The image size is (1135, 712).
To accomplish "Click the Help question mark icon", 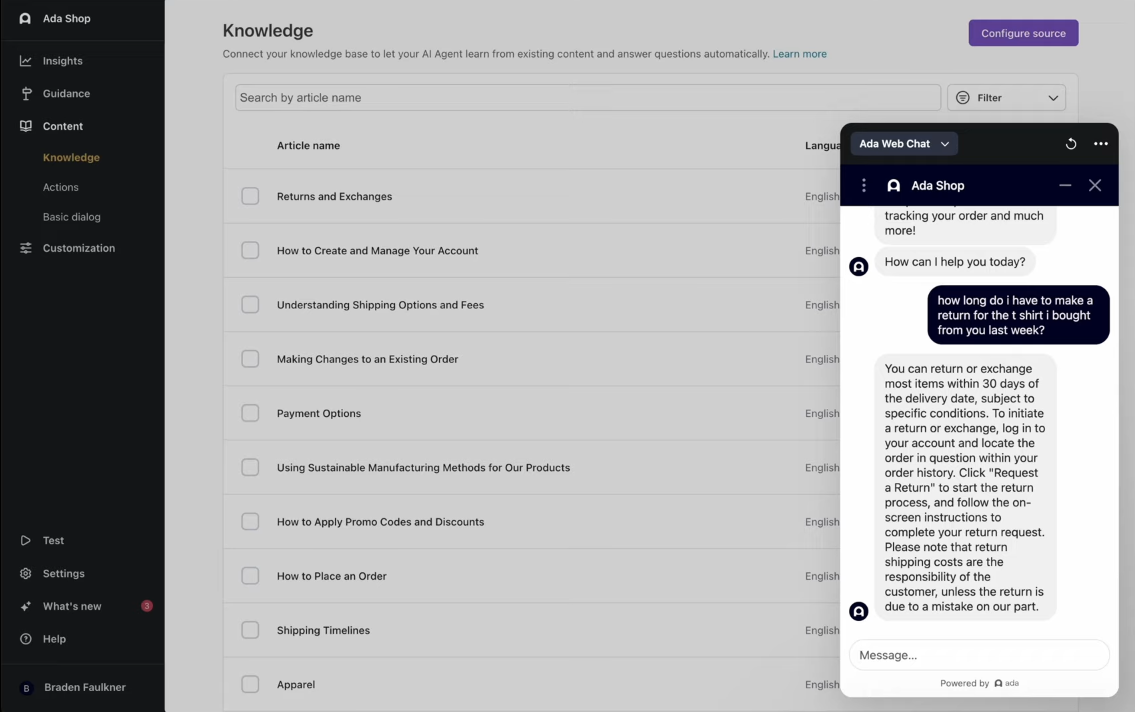I will pyautogui.click(x=26, y=639).
